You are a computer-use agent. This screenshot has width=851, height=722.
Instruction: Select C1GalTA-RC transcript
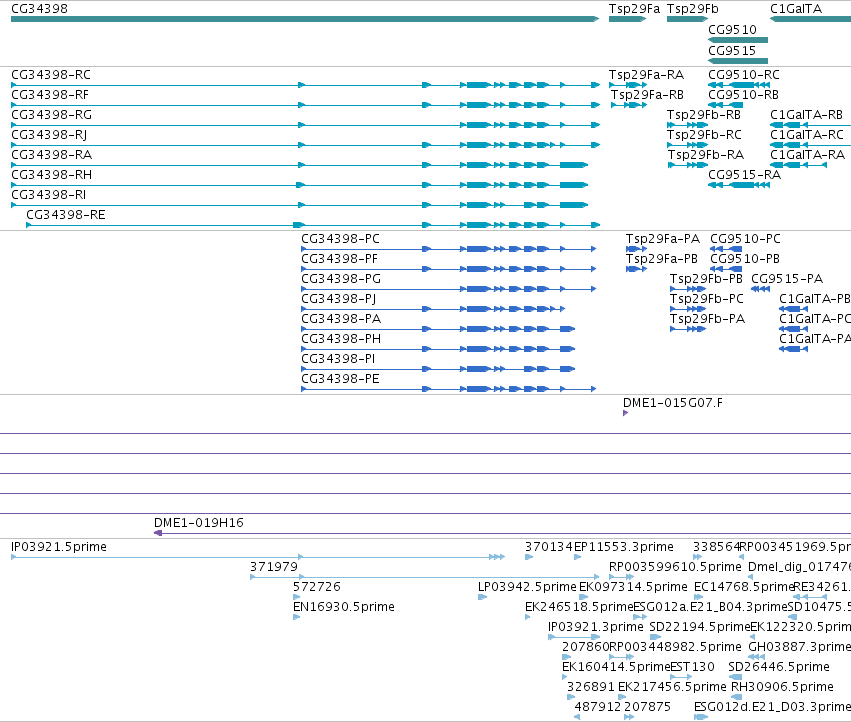click(x=810, y=145)
